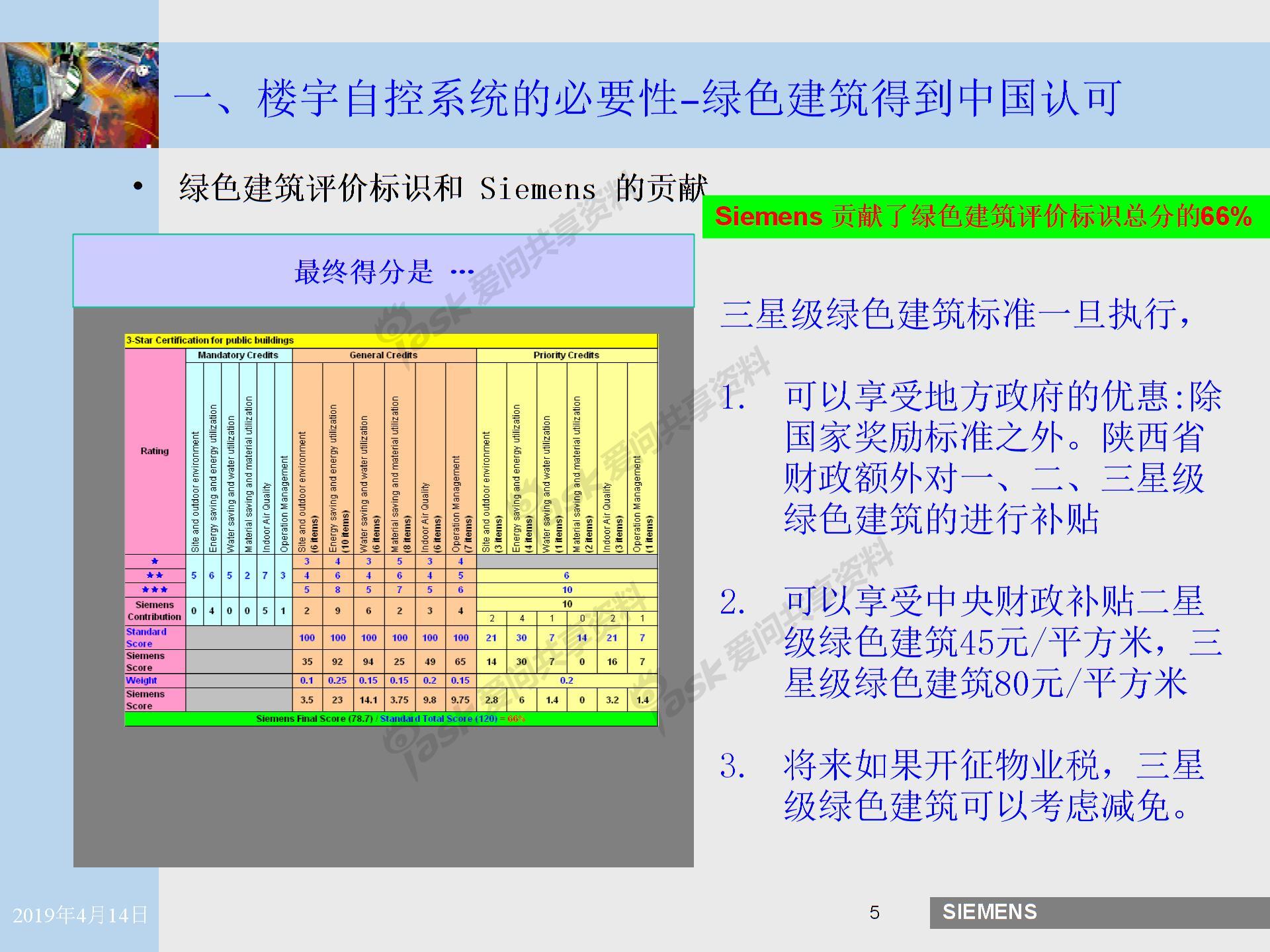Screen dimensions: 1270x952
Task: Click the Standard Score row label
Action: pos(155,638)
